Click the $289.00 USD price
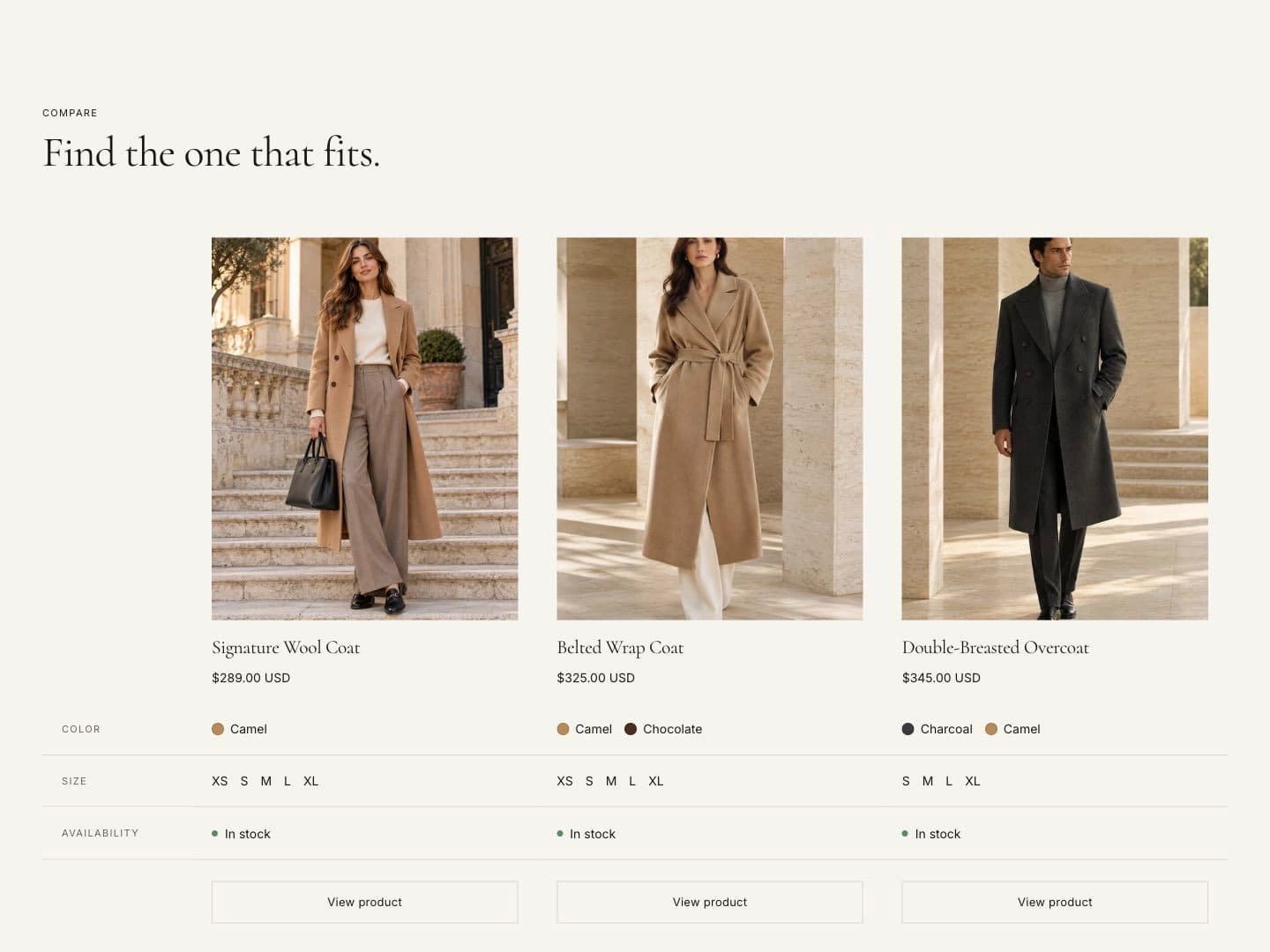 pos(250,678)
